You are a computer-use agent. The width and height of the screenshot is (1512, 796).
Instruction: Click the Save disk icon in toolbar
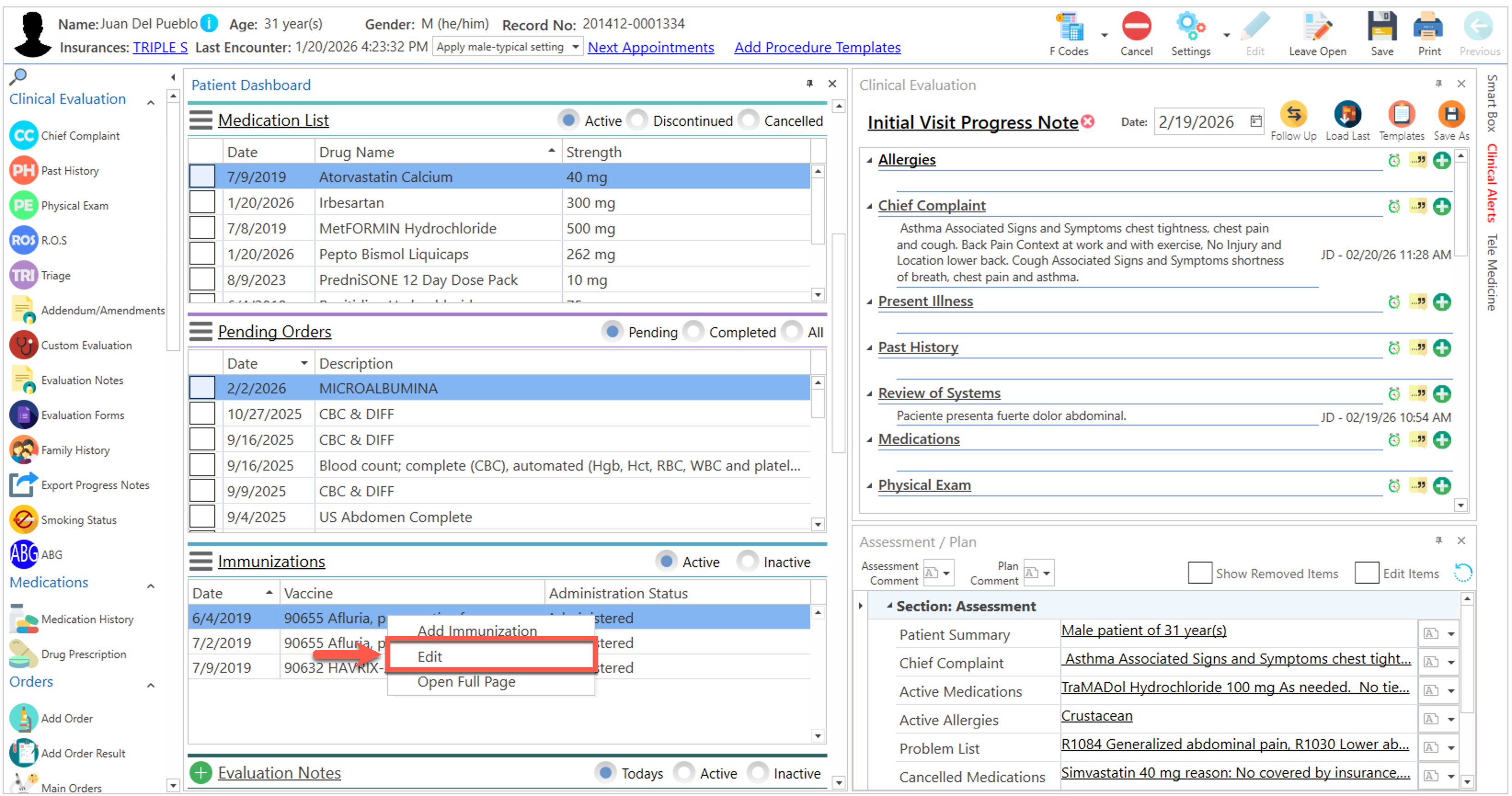1382,28
